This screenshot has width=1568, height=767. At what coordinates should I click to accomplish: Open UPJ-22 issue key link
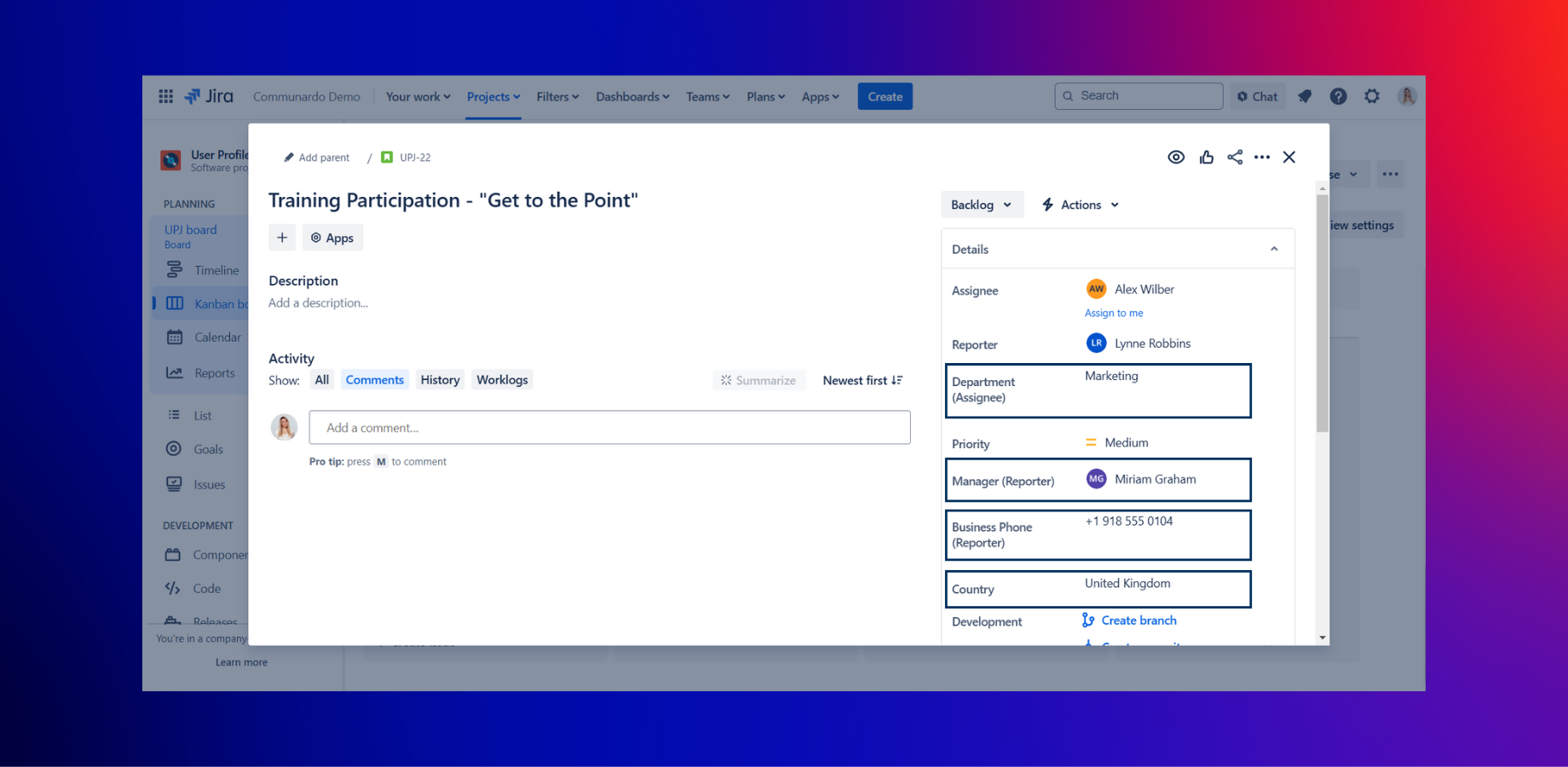pos(415,158)
